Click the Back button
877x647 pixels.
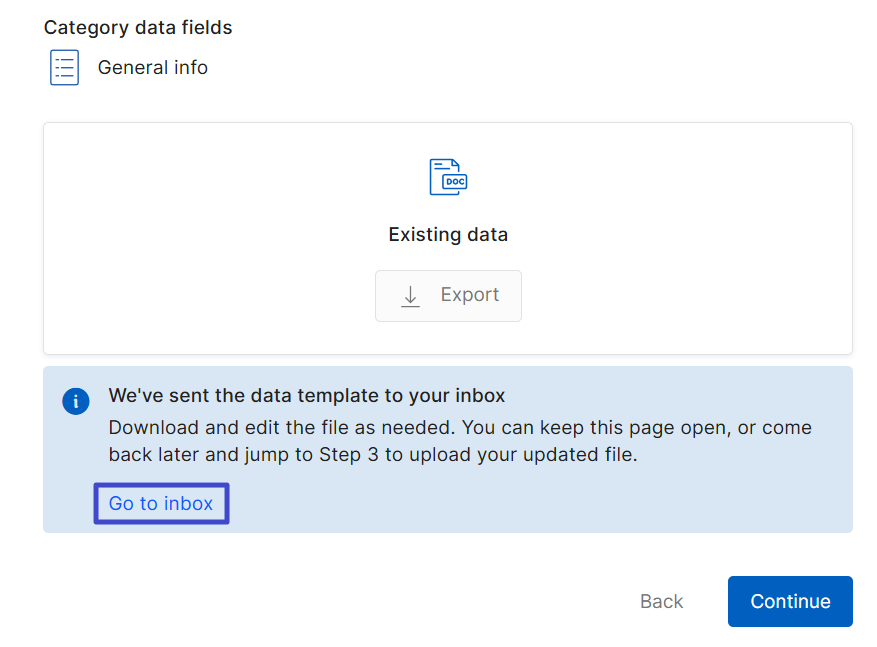tap(660, 601)
